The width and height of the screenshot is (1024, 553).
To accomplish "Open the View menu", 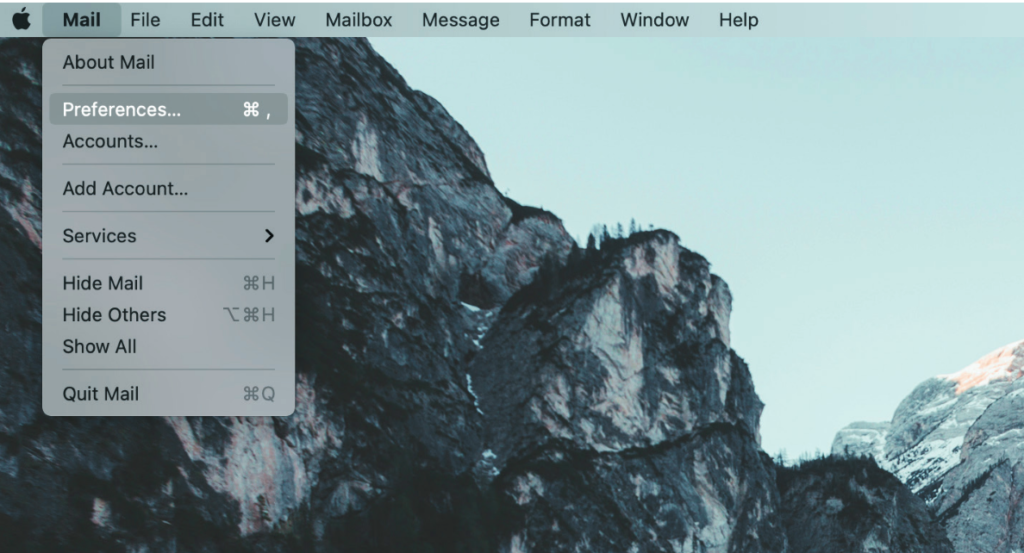I will click(x=274, y=20).
